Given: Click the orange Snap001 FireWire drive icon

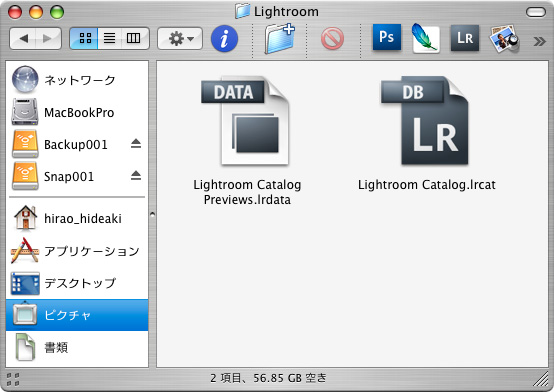Looking at the screenshot, I should click(x=25, y=176).
